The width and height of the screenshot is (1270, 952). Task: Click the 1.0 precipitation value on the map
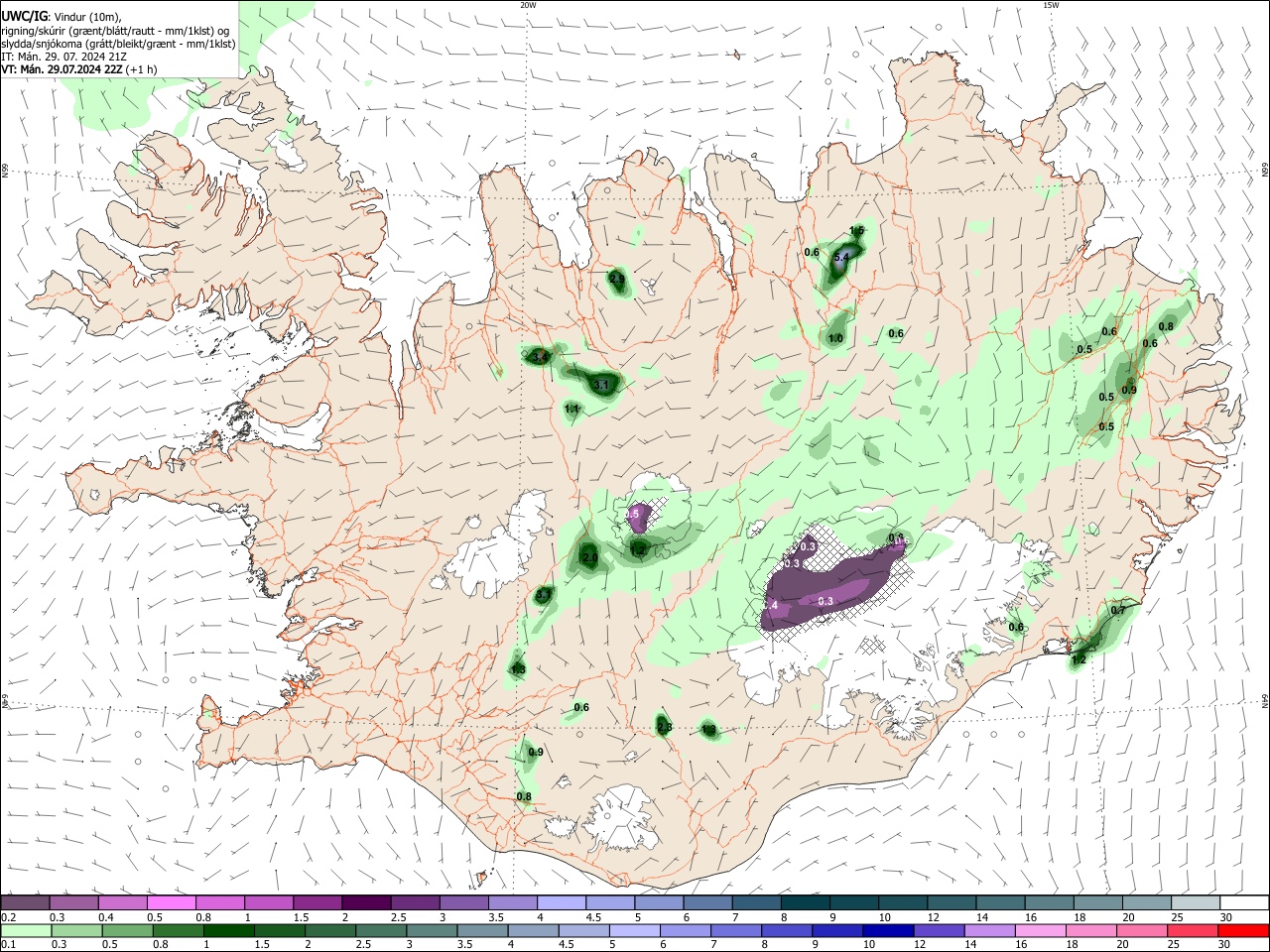point(835,338)
